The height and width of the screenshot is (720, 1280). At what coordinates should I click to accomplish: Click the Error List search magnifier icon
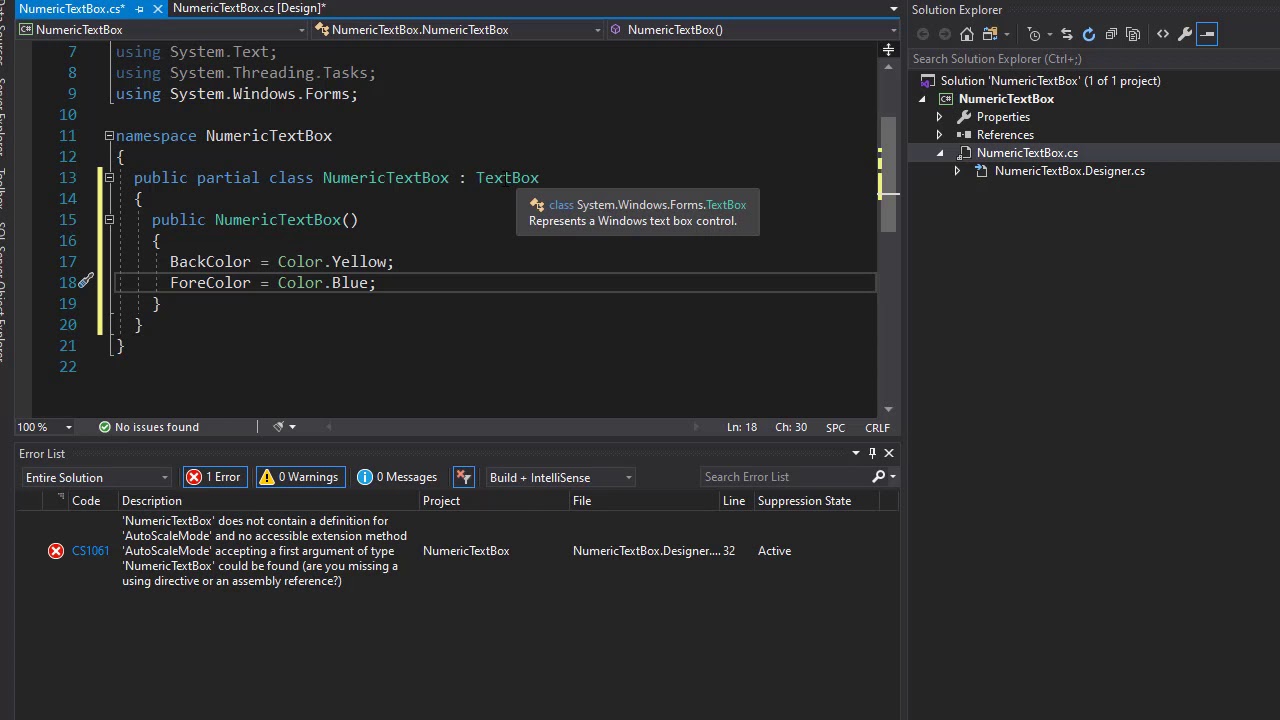click(878, 477)
